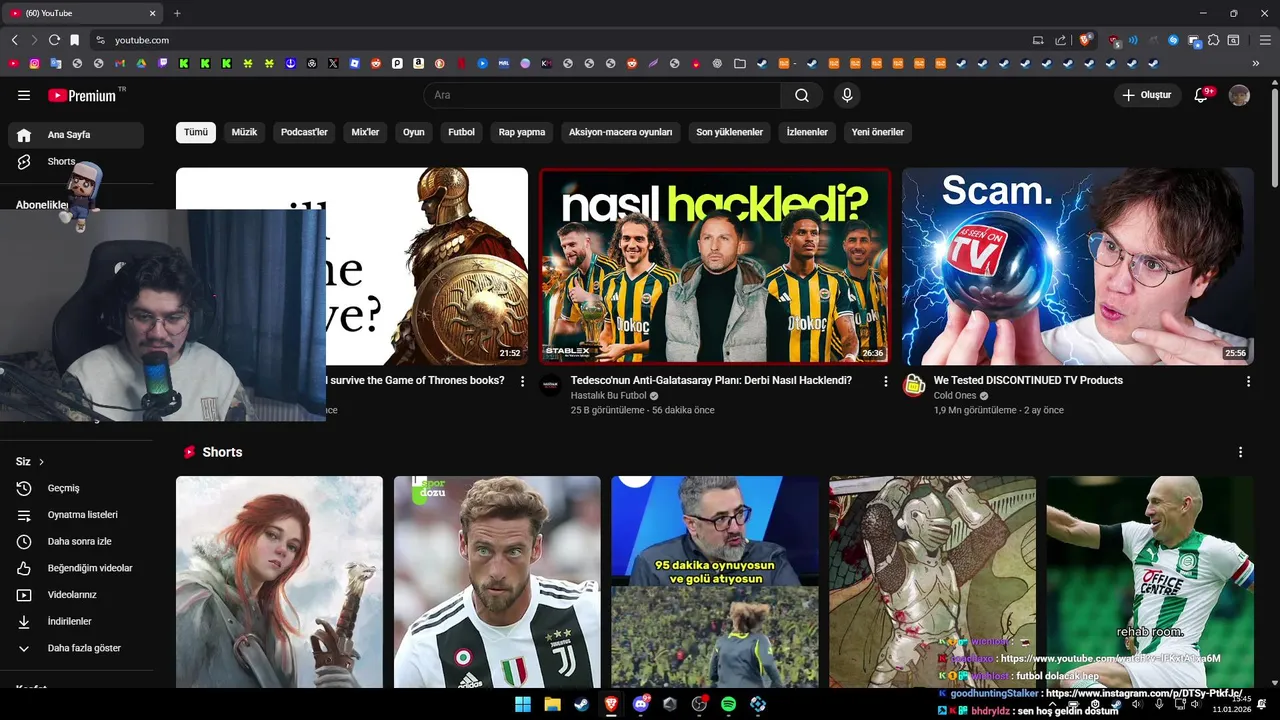Select the Oyun filter chip
This screenshot has width=1280, height=720.
pos(414,132)
